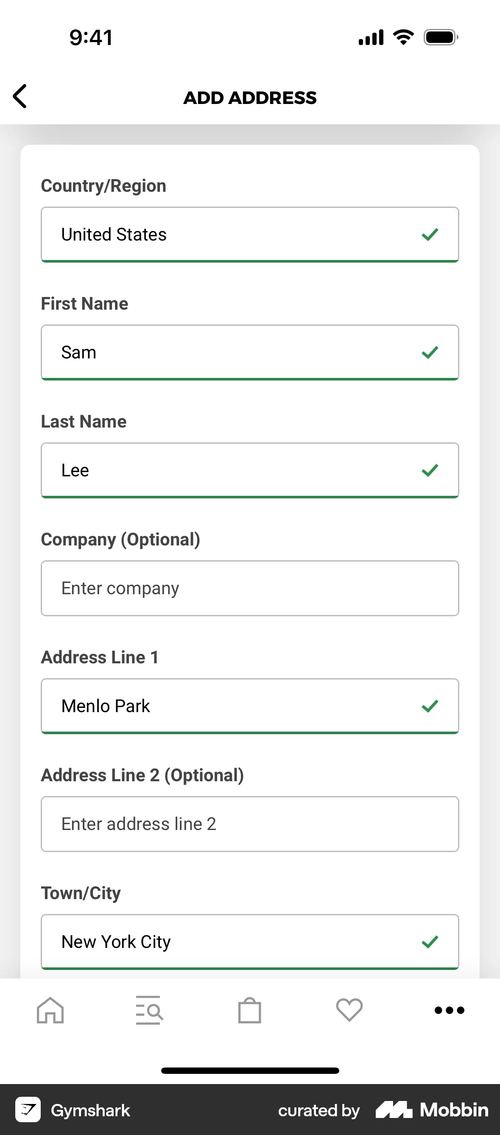Tap the green checkmark in Town/City field

click(430, 942)
